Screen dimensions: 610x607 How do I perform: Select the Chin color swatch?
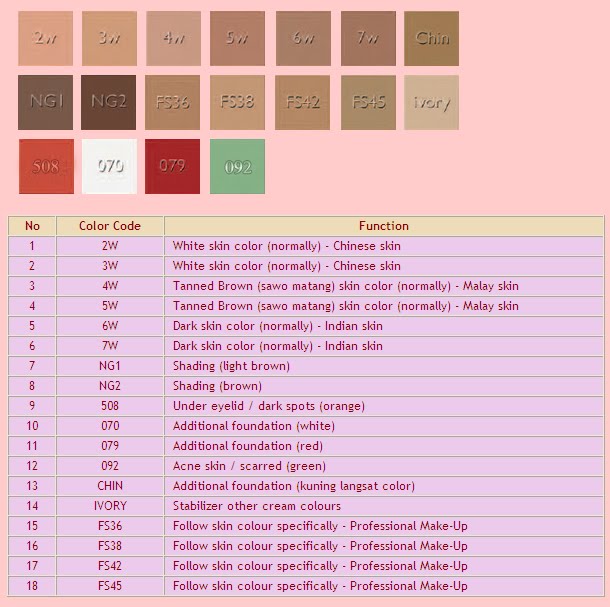[x=431, y=38]
